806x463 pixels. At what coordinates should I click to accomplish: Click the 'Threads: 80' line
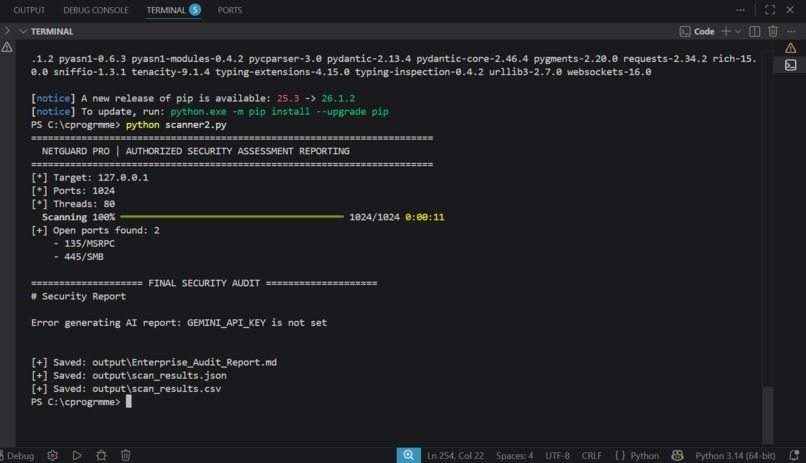tap(73, 204)
